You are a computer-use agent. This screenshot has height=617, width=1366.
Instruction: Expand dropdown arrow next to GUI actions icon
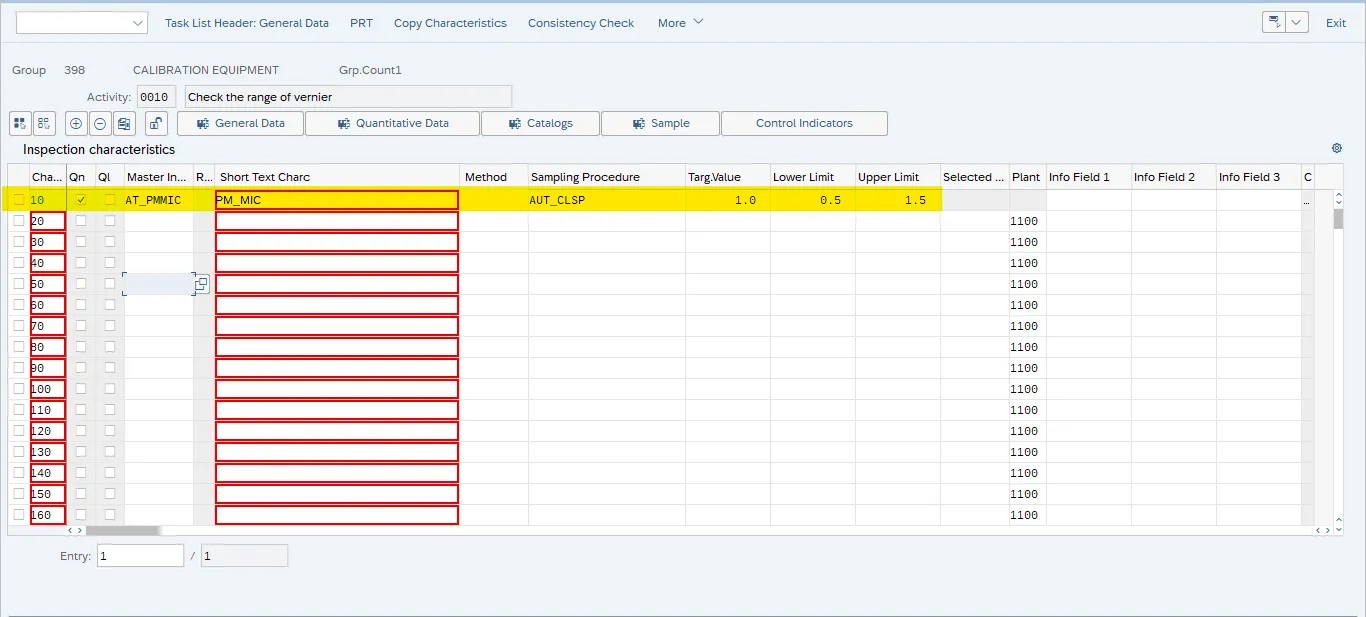(x=1297, y=23)
